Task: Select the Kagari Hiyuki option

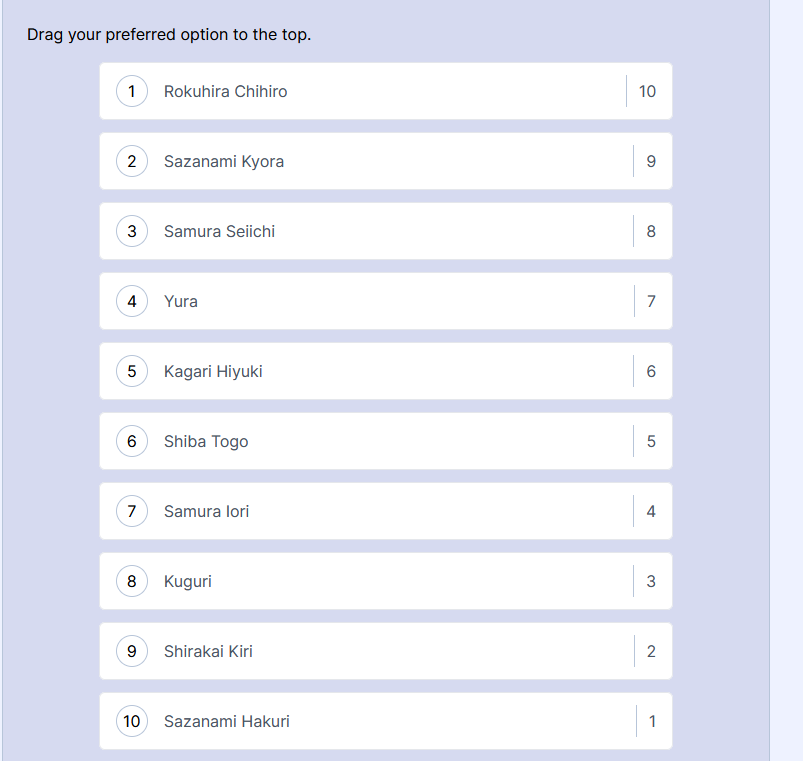Action: click(213, 372)
